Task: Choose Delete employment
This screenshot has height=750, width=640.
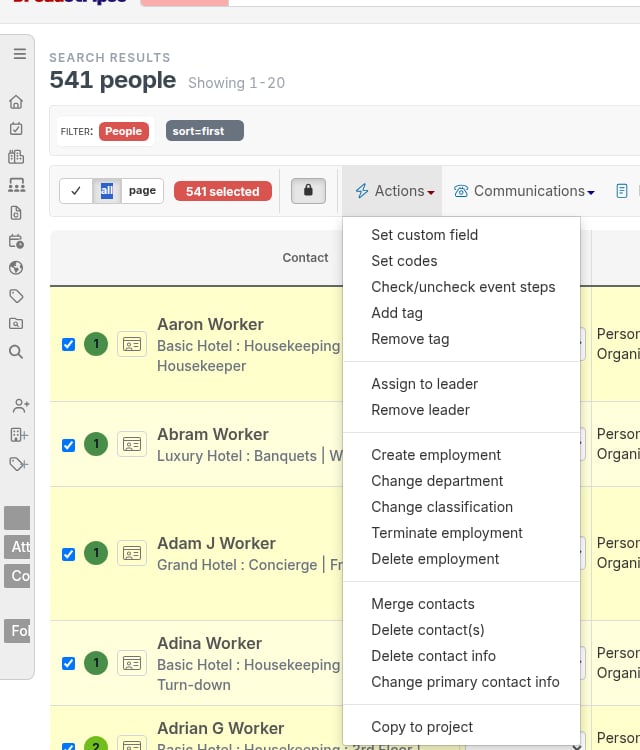Action: point(435,559)
